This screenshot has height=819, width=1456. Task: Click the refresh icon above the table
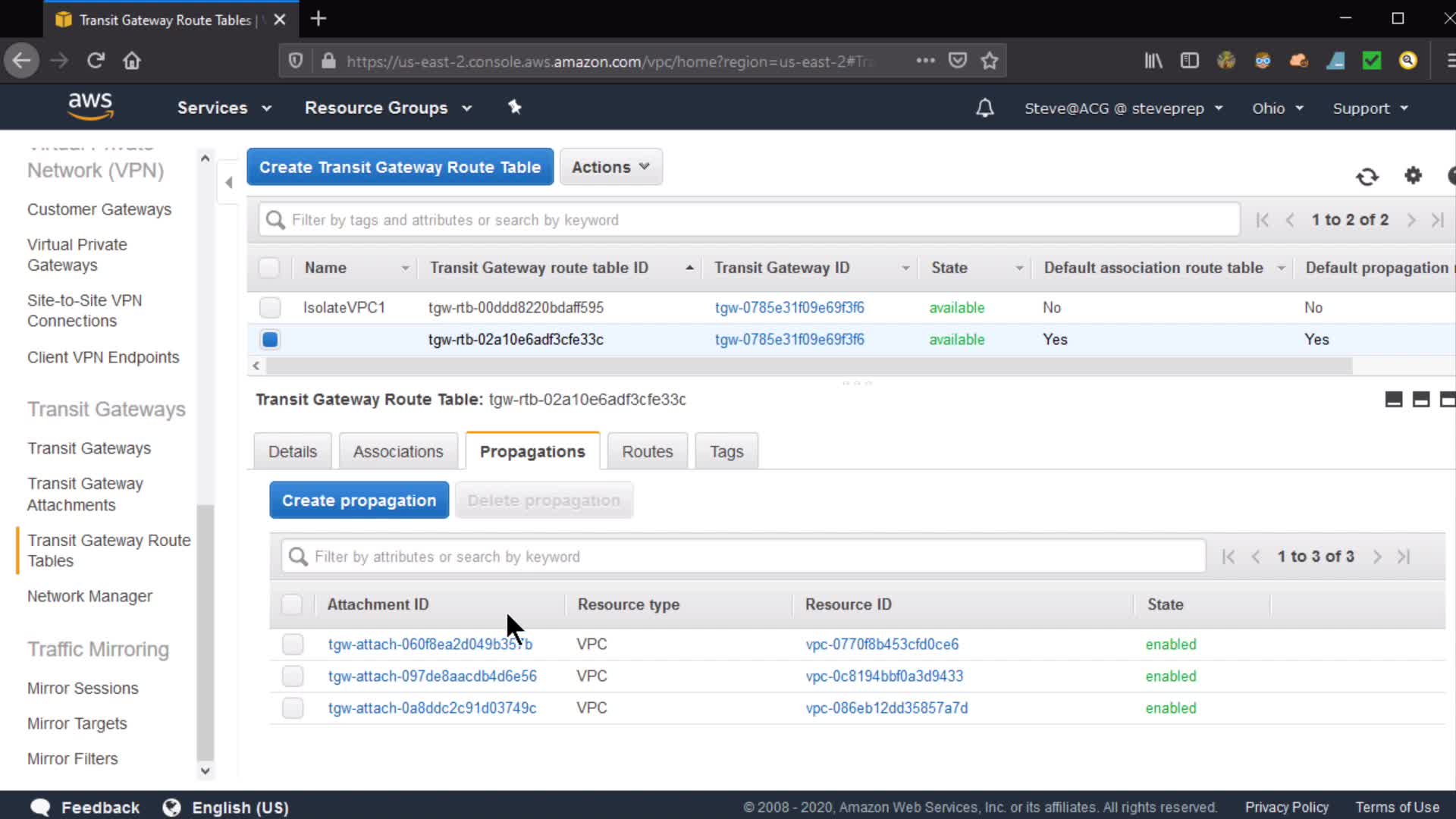[1367, 177]
